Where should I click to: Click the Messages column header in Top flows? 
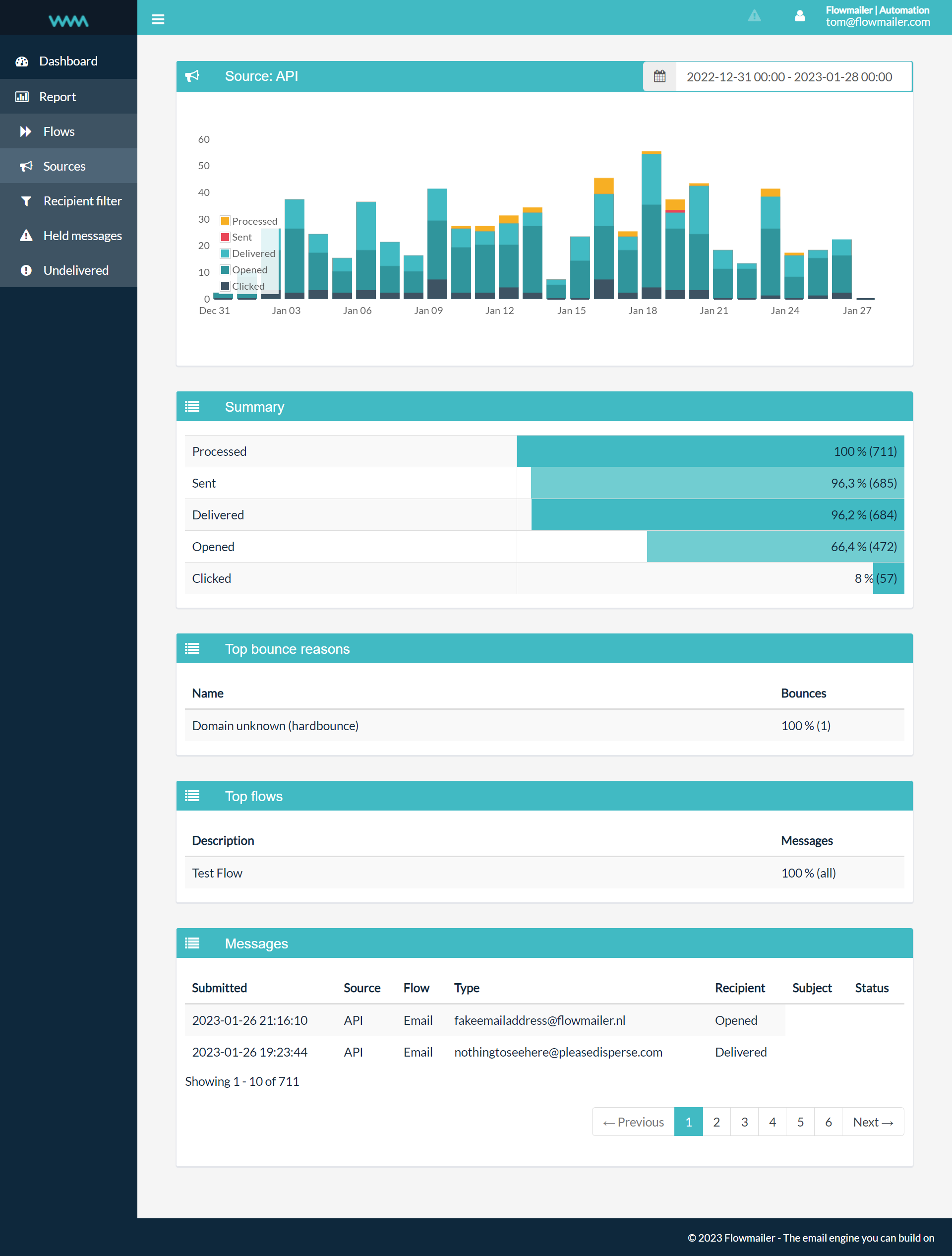(x=807, y=840)
